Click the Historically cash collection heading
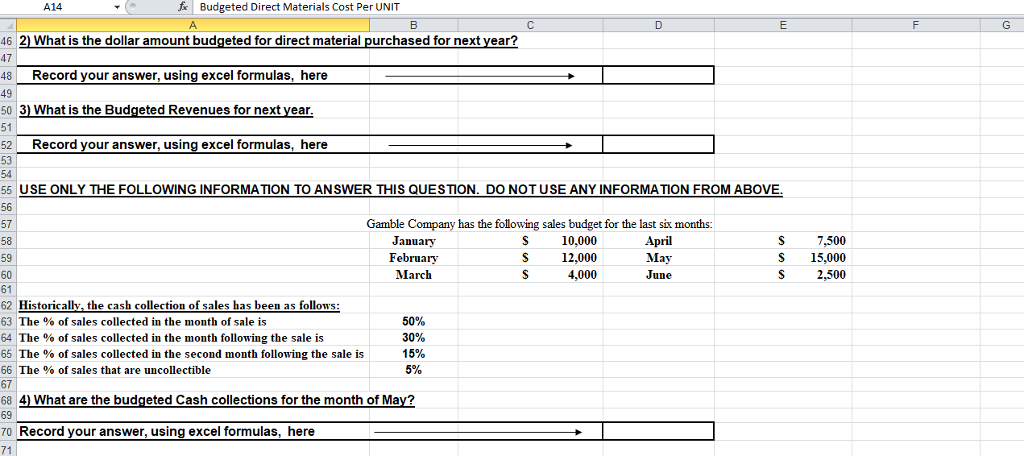This screenshot has width=1024, height=456. pos(180,306)
